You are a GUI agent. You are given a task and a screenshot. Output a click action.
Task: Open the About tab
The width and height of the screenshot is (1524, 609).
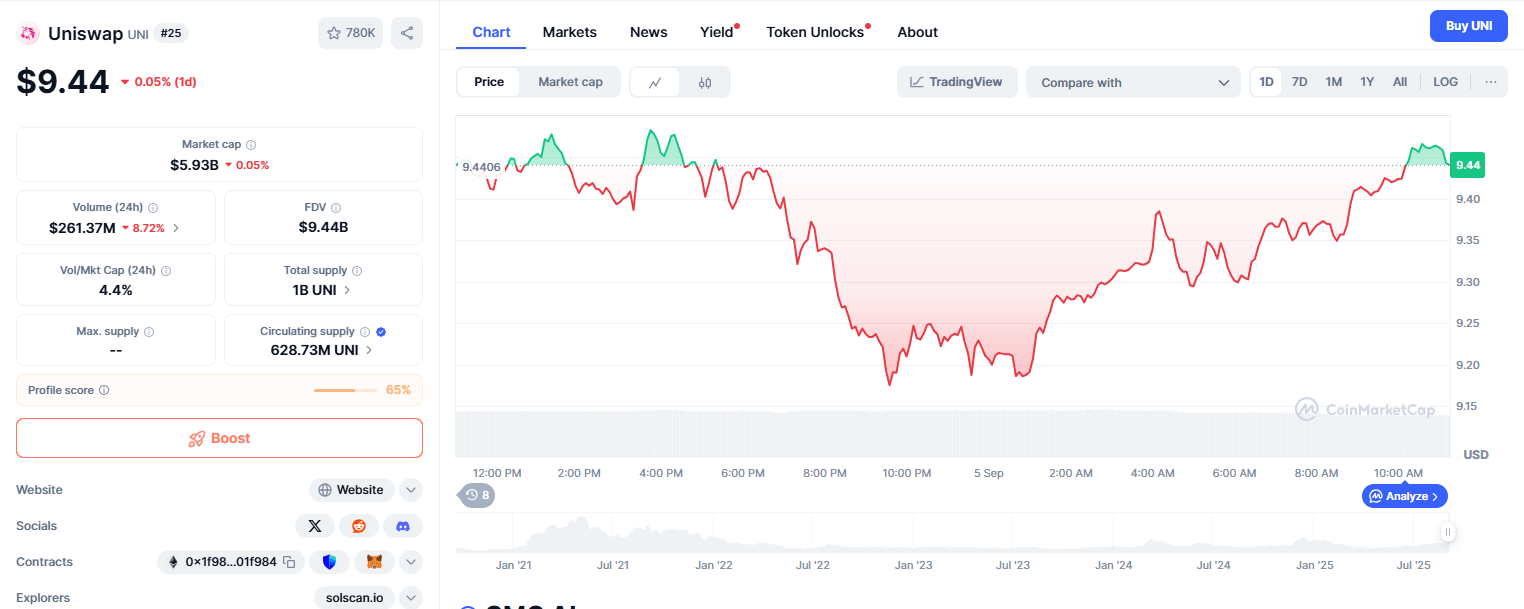click(x=918, y=32)
